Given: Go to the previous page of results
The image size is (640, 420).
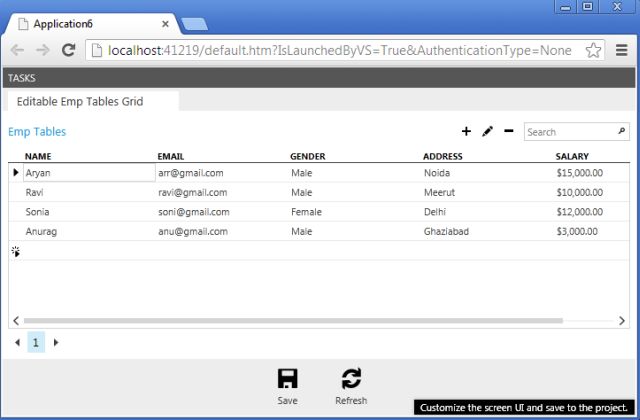Looking at the screenshot, I should pos(17,342).
